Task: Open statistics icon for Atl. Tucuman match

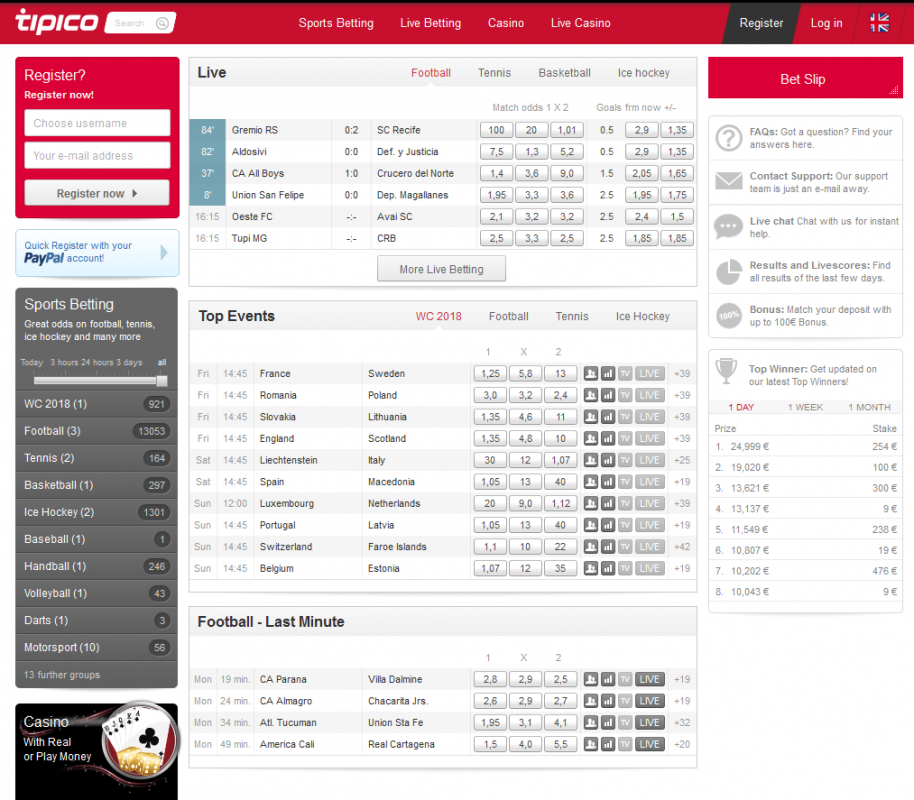Action: coord(607,722)
